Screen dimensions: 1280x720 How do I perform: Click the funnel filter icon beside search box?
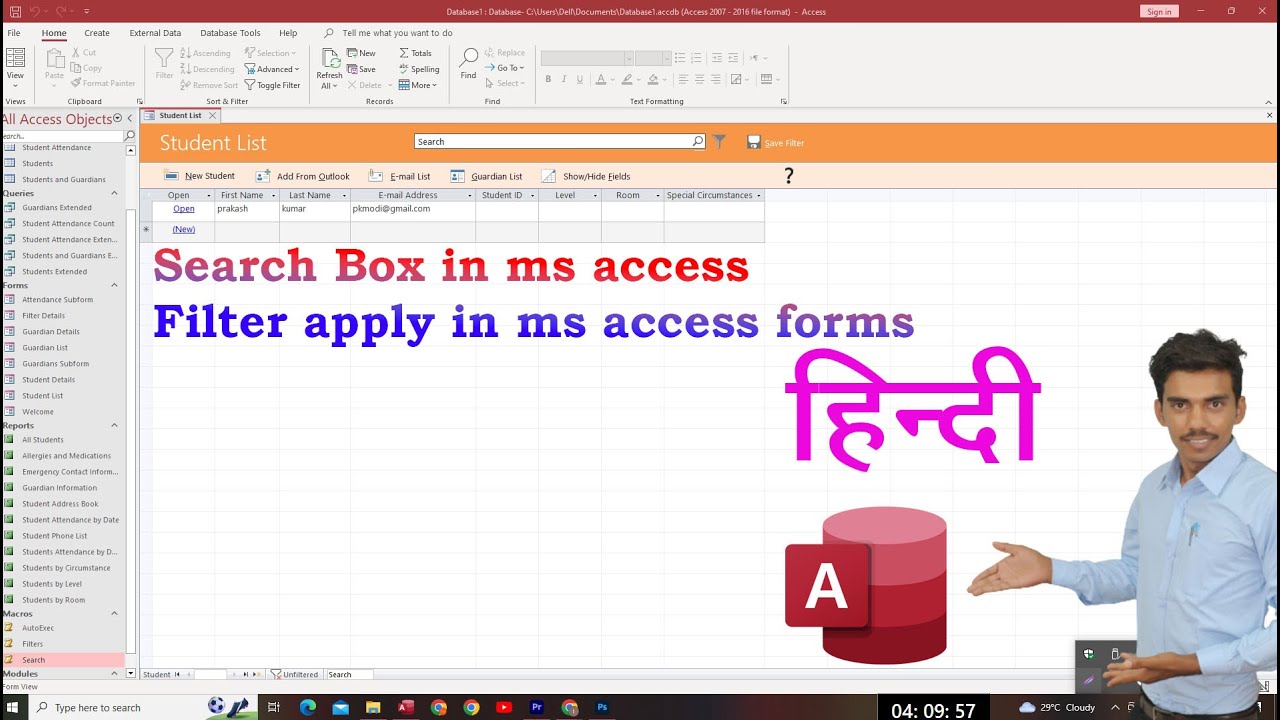pos(719,142)
